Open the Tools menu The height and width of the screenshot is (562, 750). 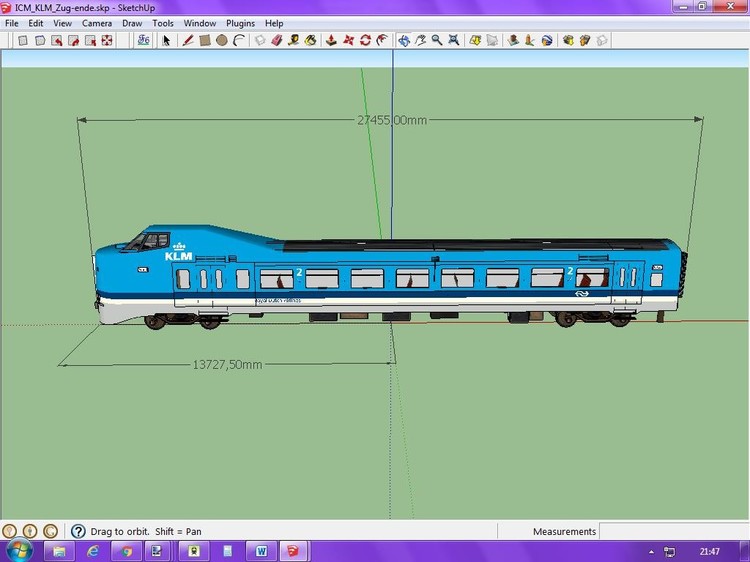(163, 23)
